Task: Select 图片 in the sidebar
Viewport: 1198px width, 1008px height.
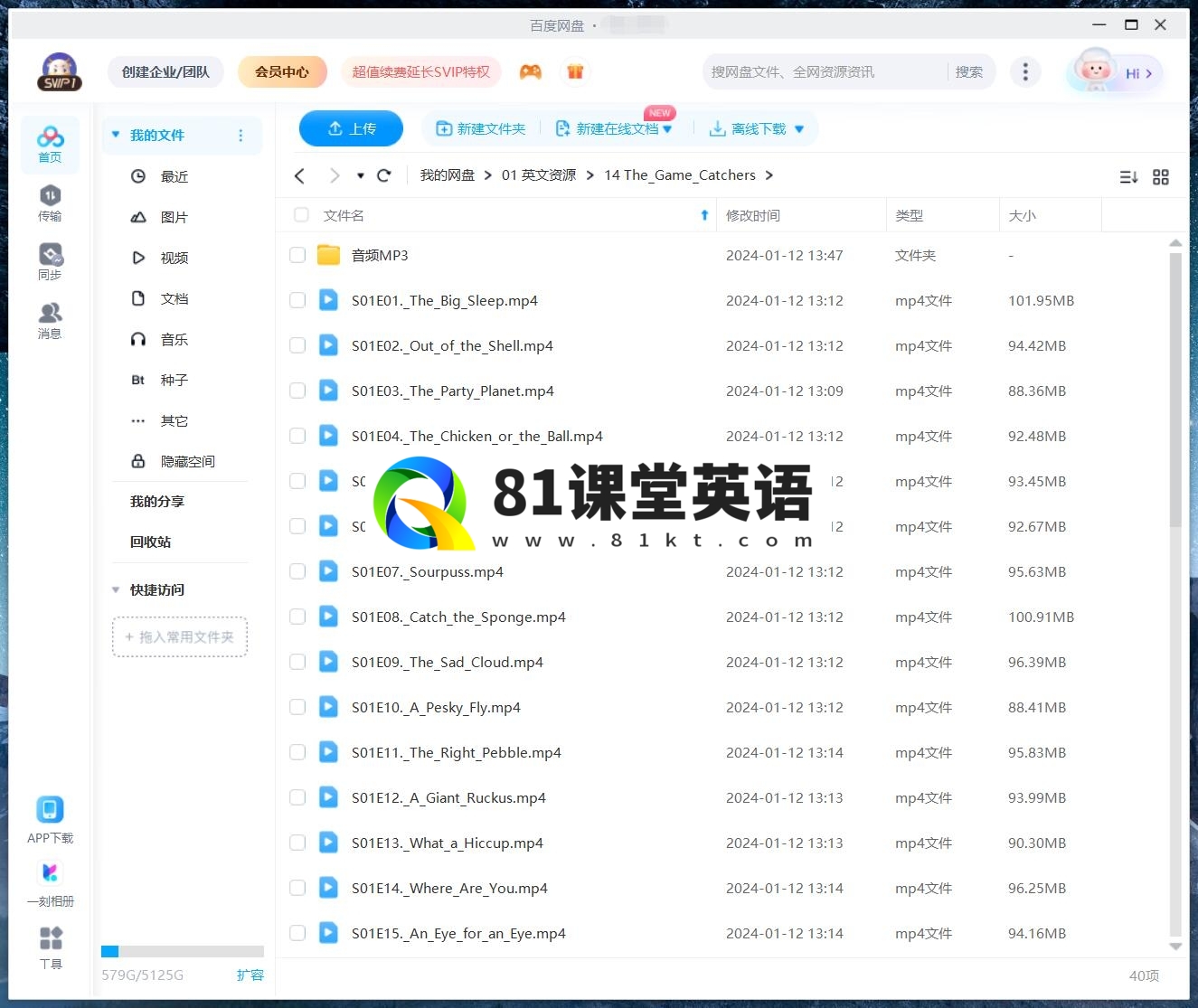Action: tap(174, 217)
